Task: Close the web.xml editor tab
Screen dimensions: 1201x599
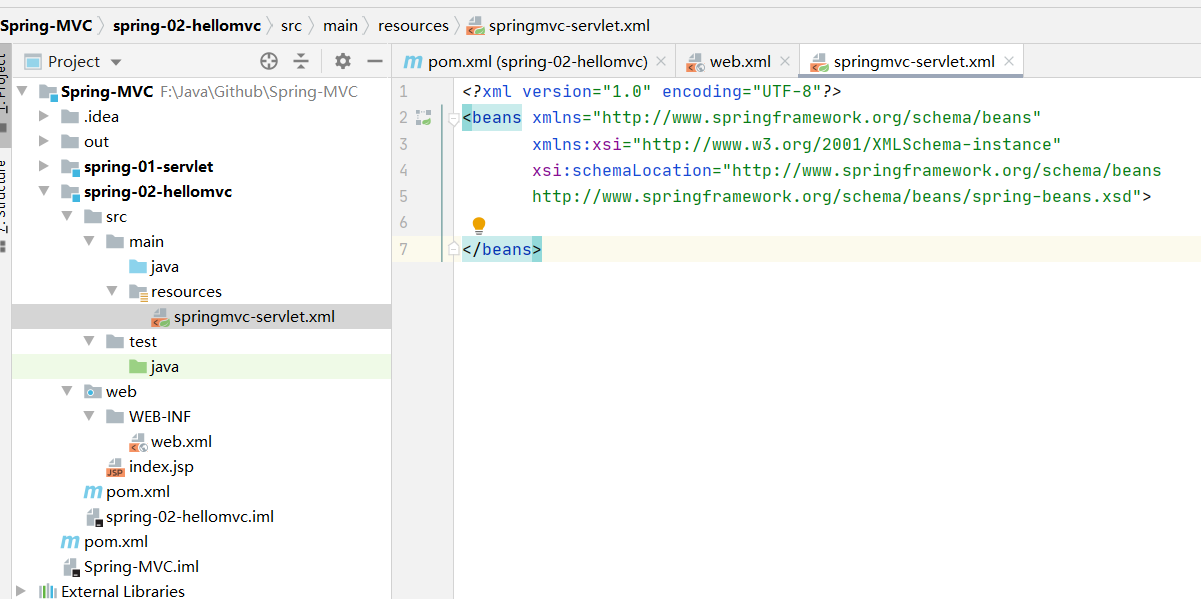Action: click(785, 61)
